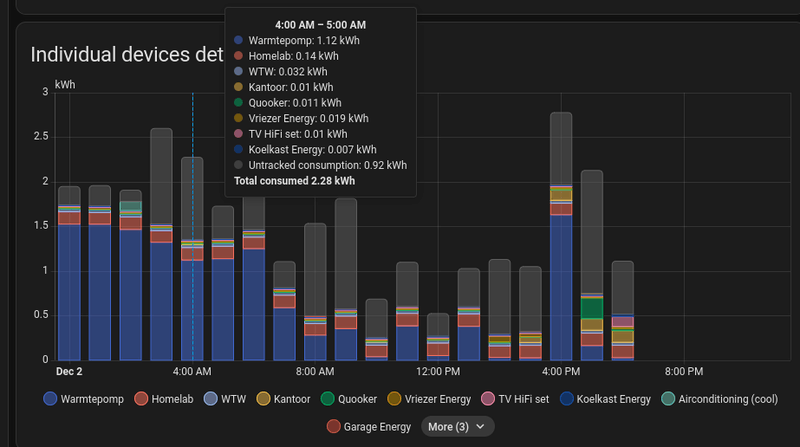Click the 2.5 y-axis value

click(41, 136)
